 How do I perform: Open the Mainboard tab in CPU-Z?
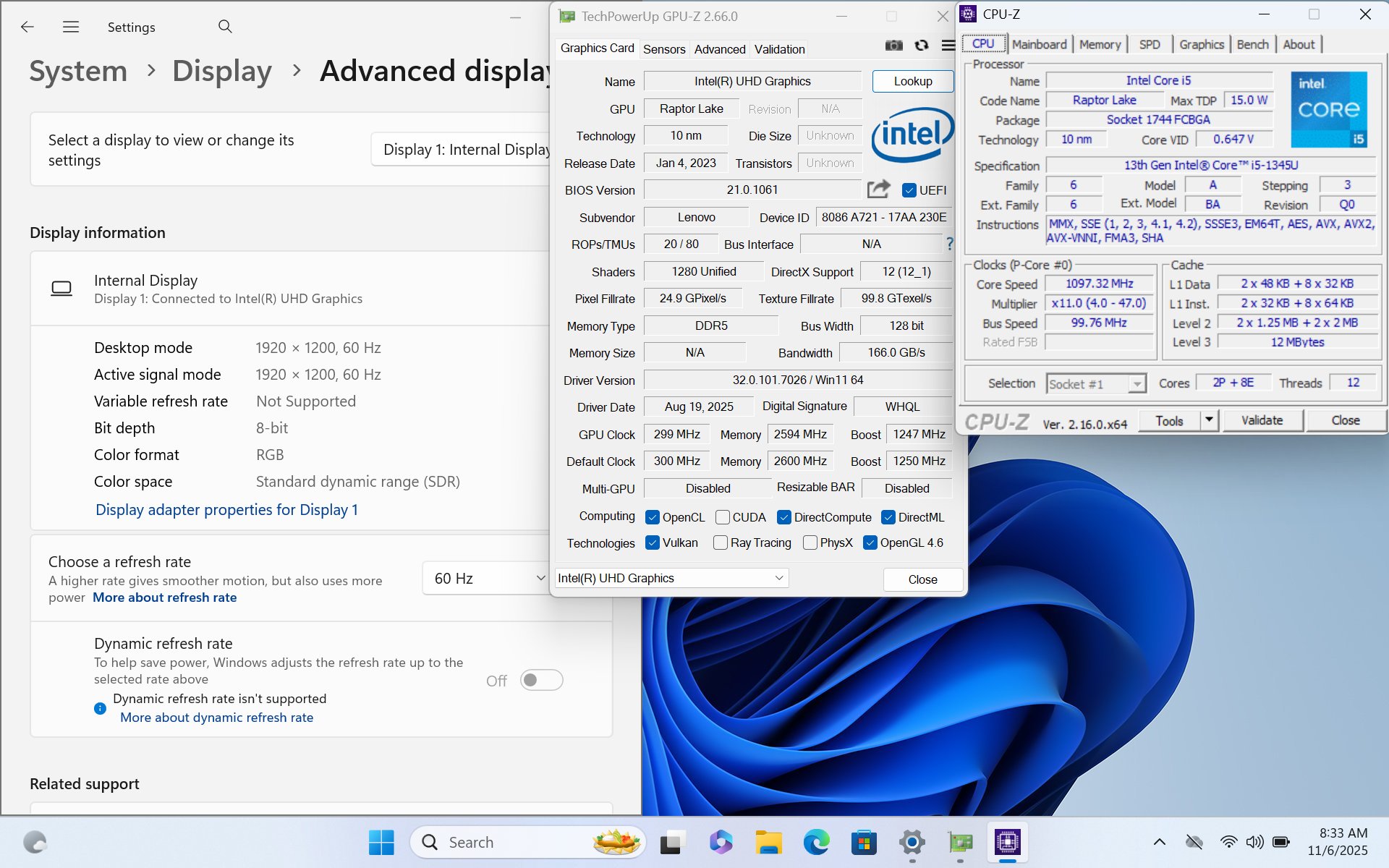click(x=1039, y=44)
